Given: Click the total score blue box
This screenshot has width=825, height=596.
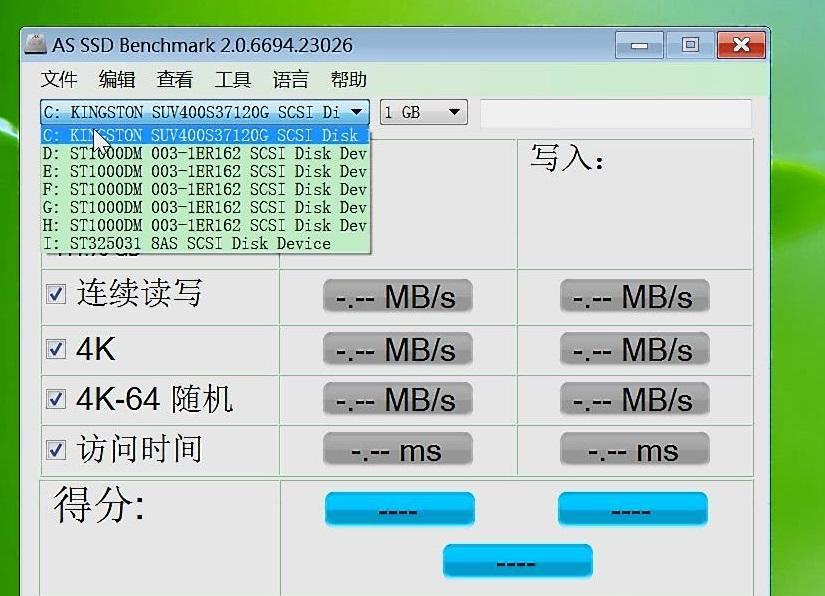Looking at the screenshot, I should pos(518,561).
